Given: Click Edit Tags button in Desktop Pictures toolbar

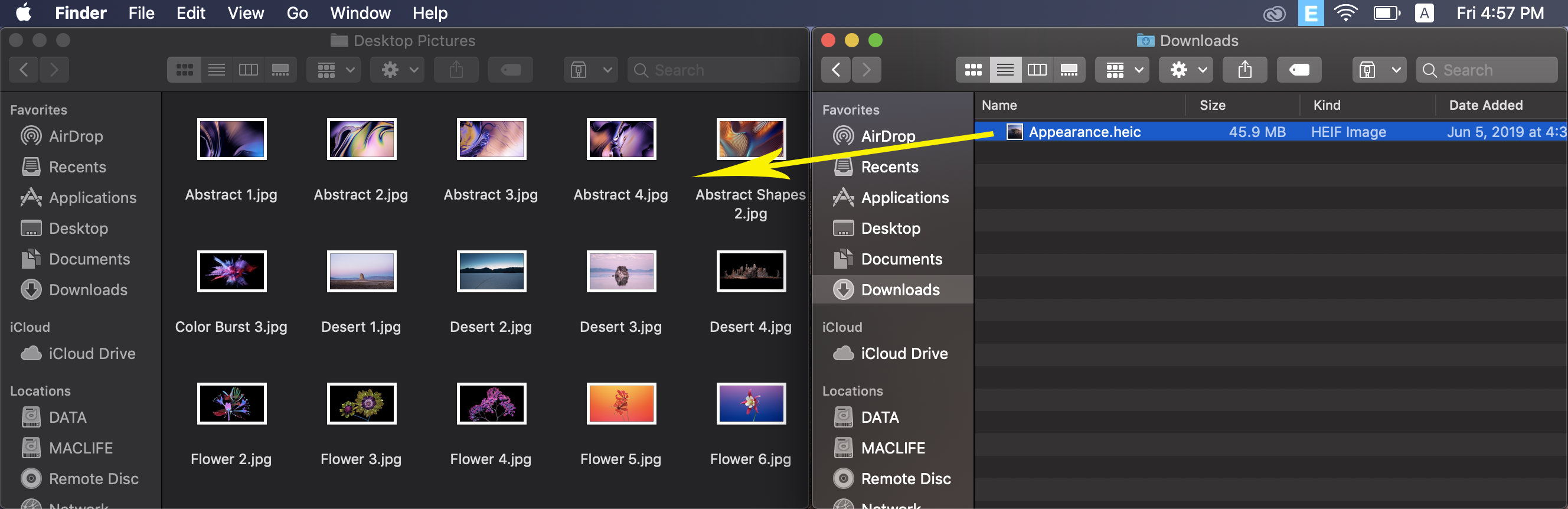Looking at the screenshot, I should coord(511,70).
